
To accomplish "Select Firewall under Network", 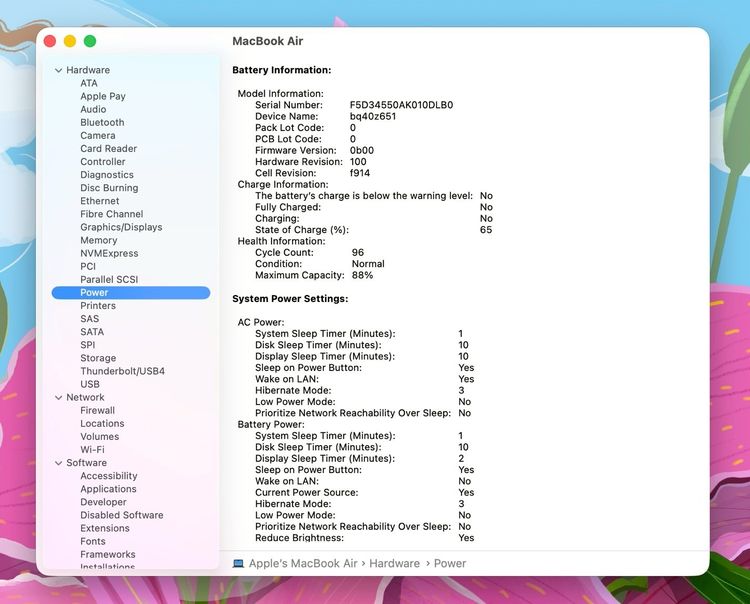I will 98,410.
